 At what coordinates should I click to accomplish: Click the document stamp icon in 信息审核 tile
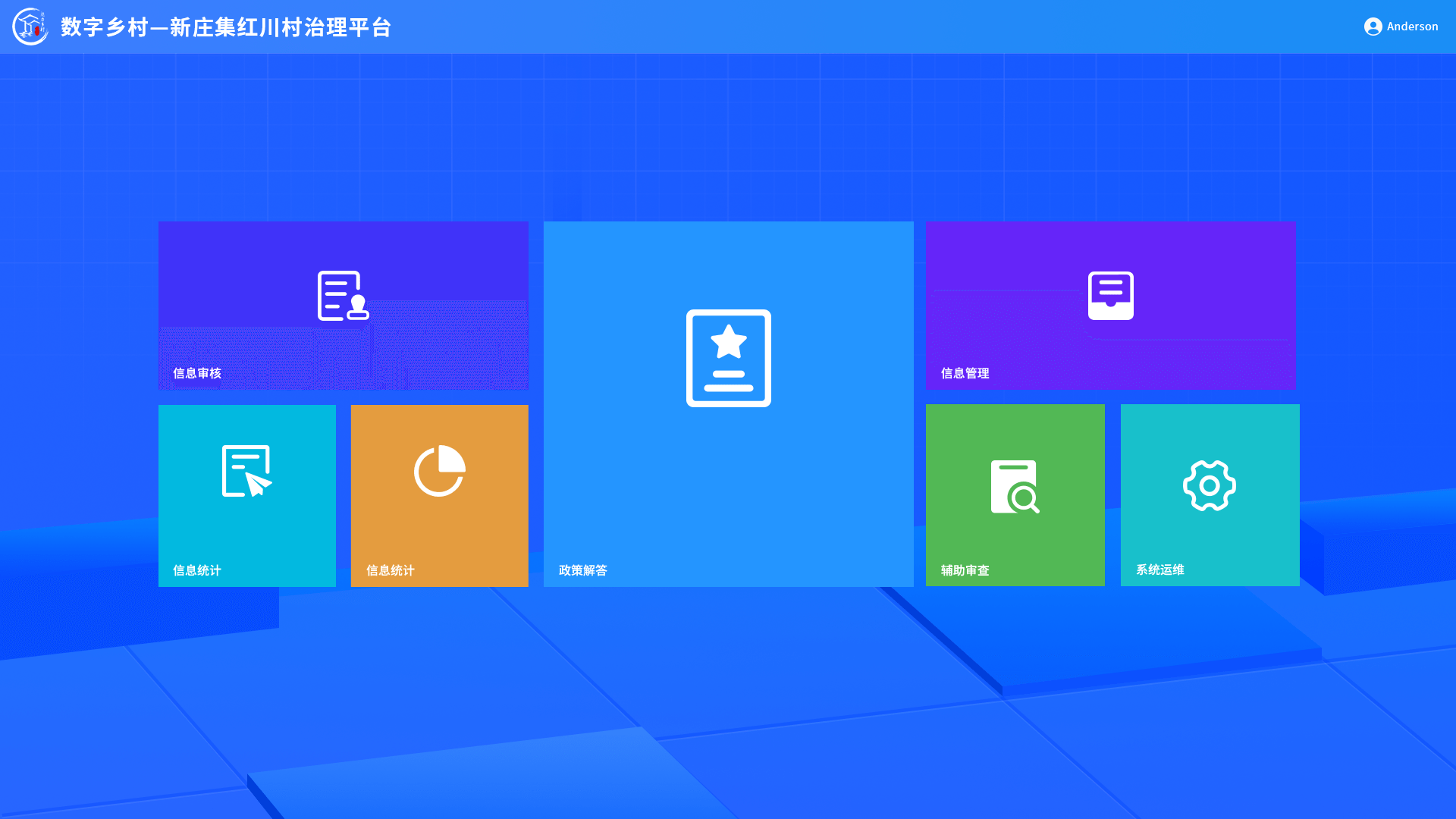(343, 296)
